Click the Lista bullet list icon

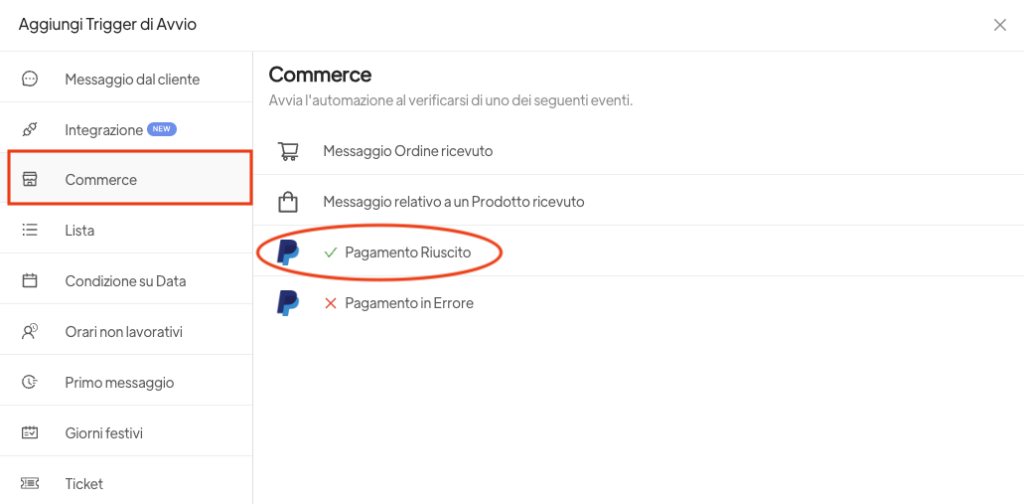coord(30,230)
